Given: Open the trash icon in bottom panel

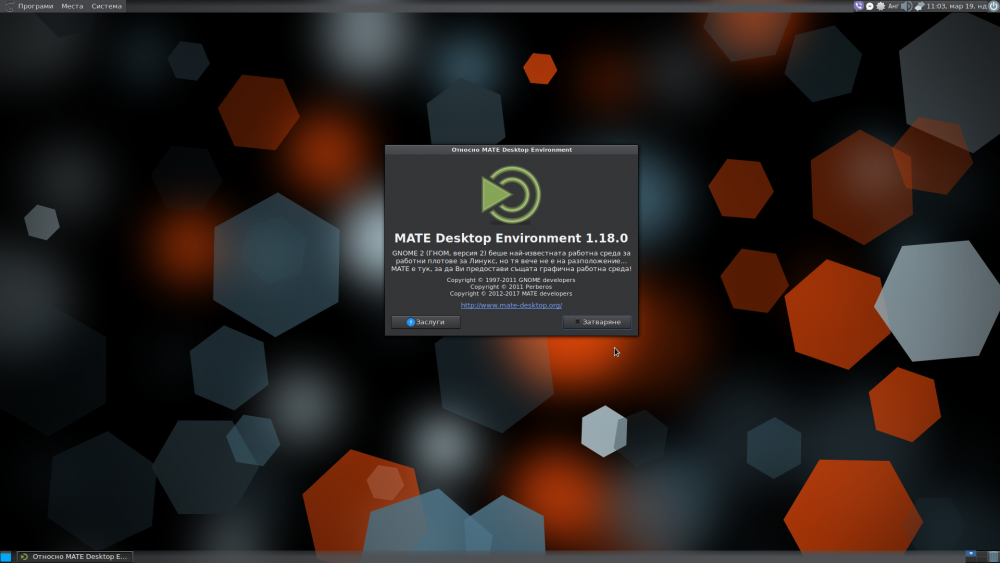Looking at the screenshot, I should point(994,557).
